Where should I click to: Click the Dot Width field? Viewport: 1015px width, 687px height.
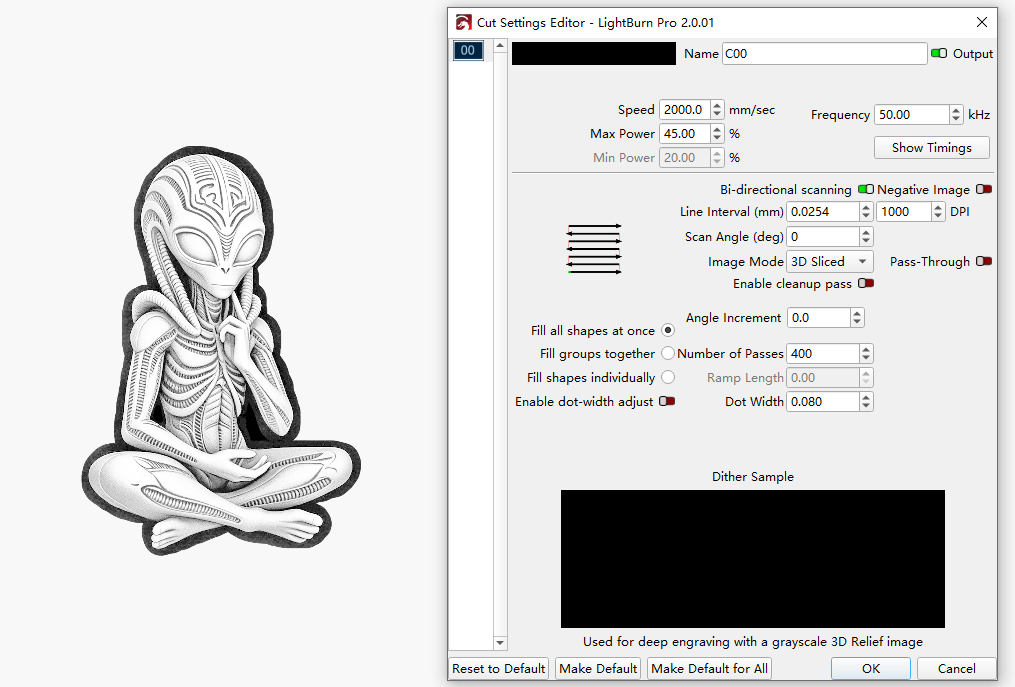tap(823, 401)
